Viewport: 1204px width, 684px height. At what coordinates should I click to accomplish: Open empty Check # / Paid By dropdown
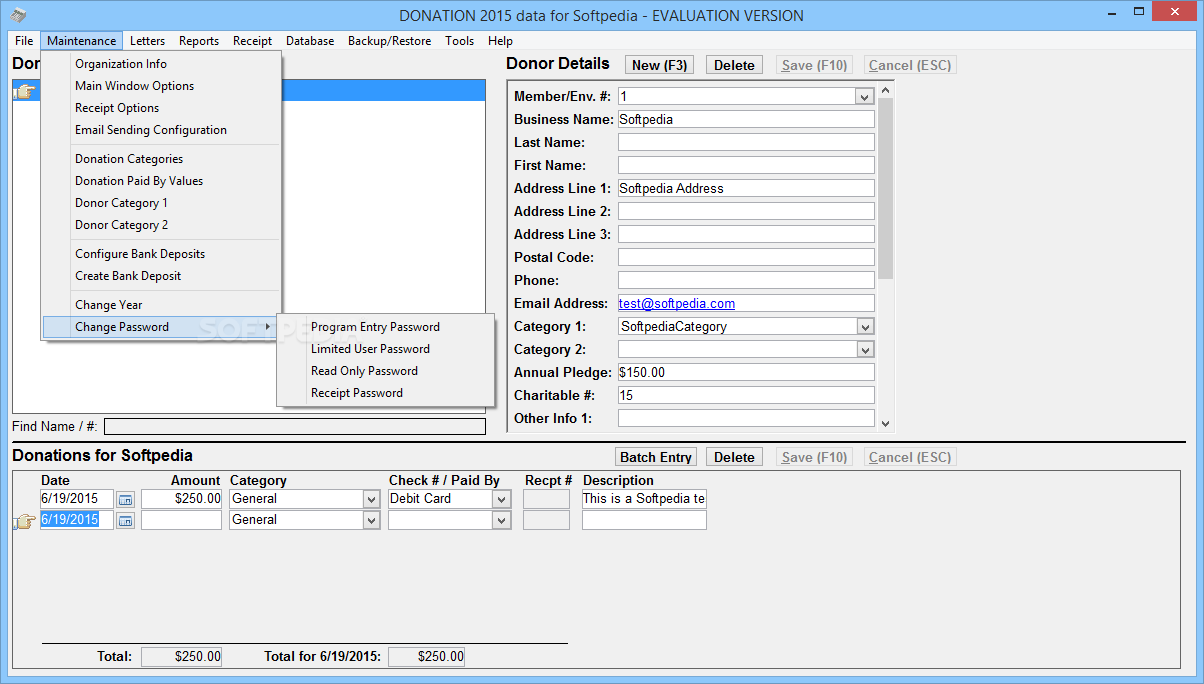[x=501, y=520]
